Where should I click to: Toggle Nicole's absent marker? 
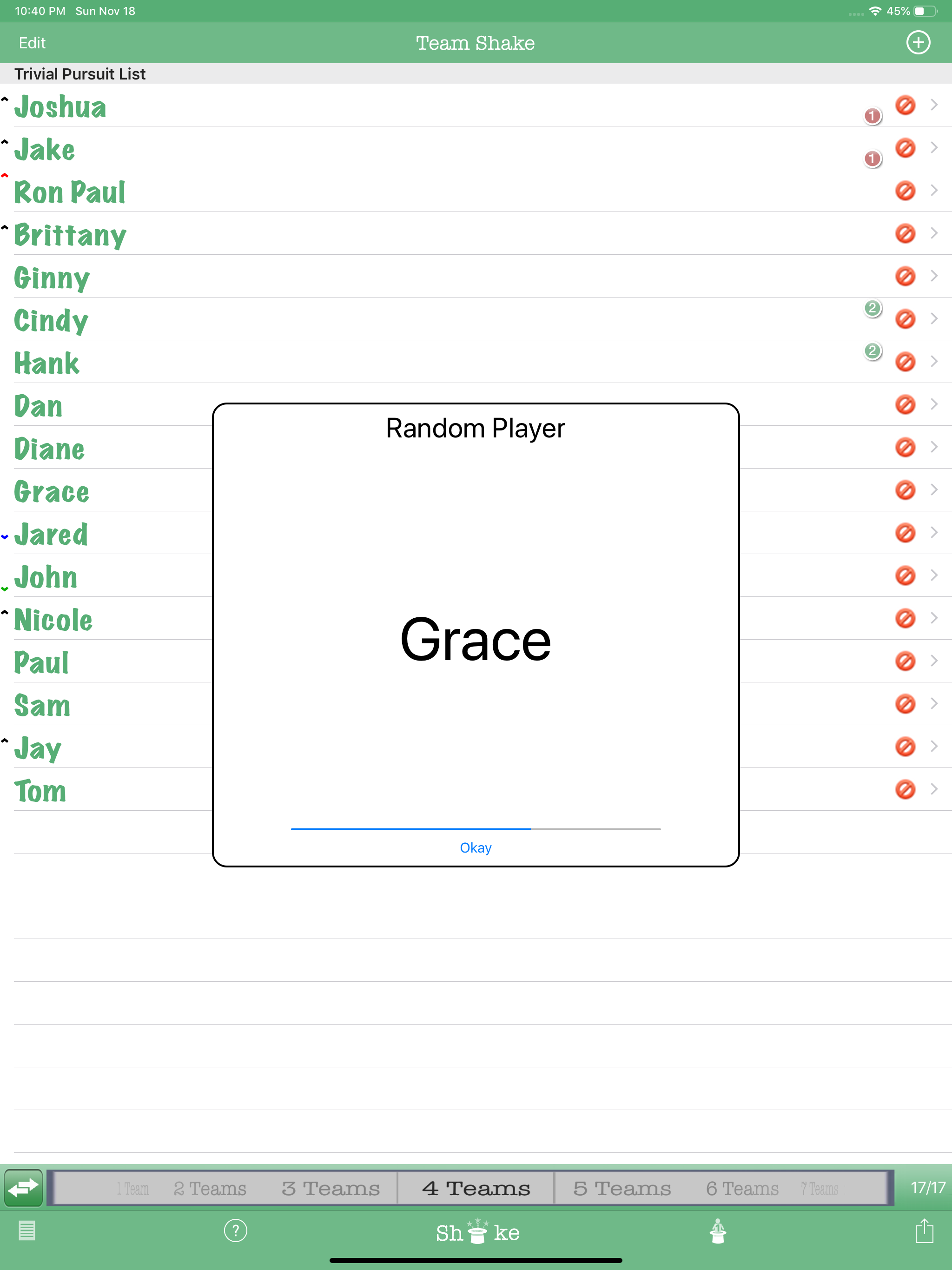(x=905, y=618)
